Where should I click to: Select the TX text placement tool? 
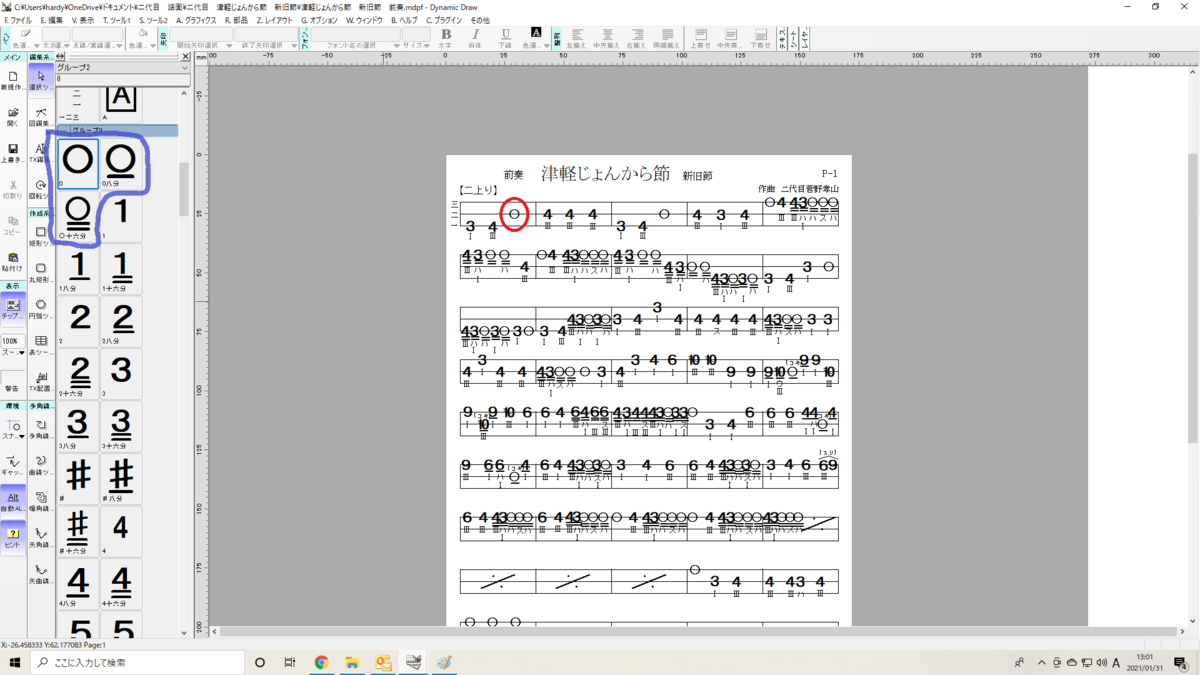[x=41, y=381]
